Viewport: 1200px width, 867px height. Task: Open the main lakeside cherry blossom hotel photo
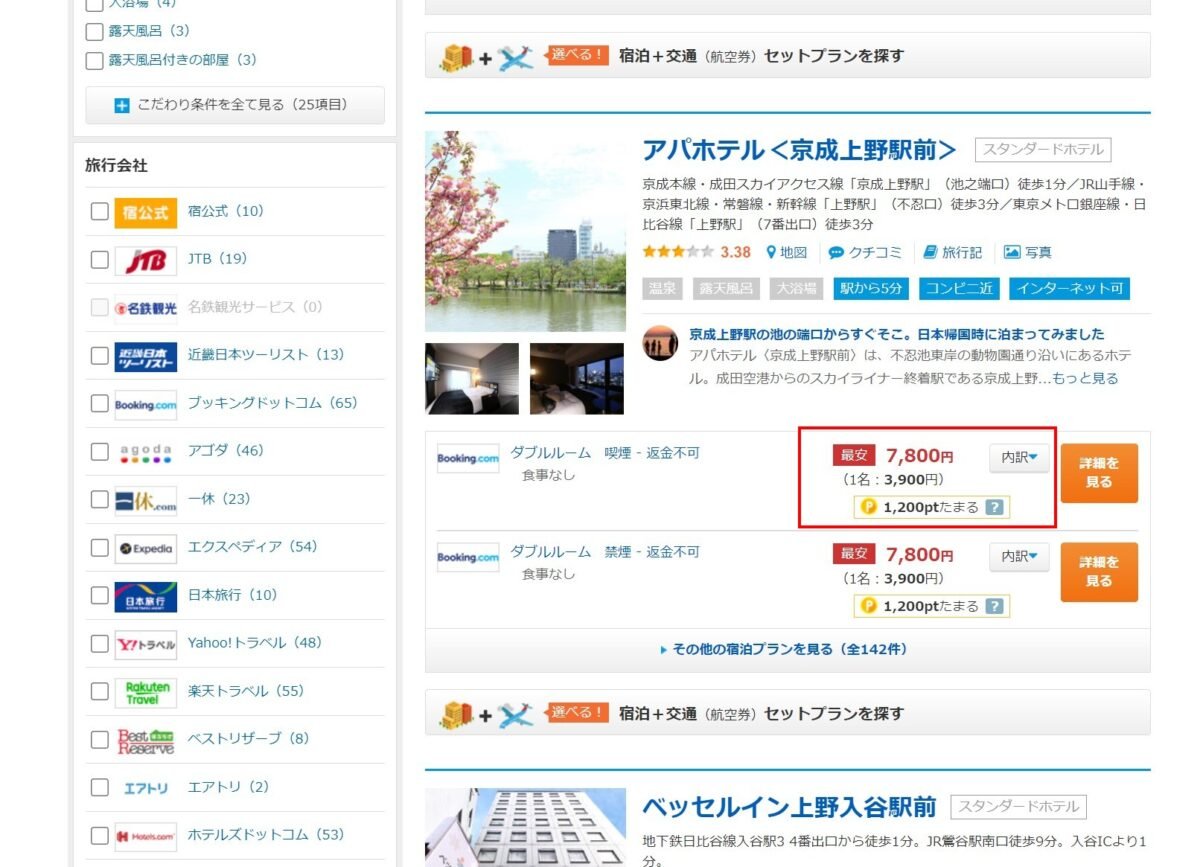coord(525,232)
